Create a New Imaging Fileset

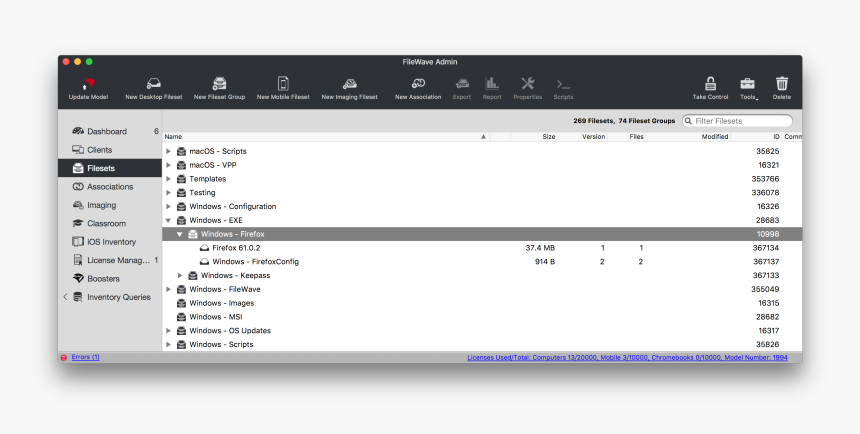tap(349, 88)
